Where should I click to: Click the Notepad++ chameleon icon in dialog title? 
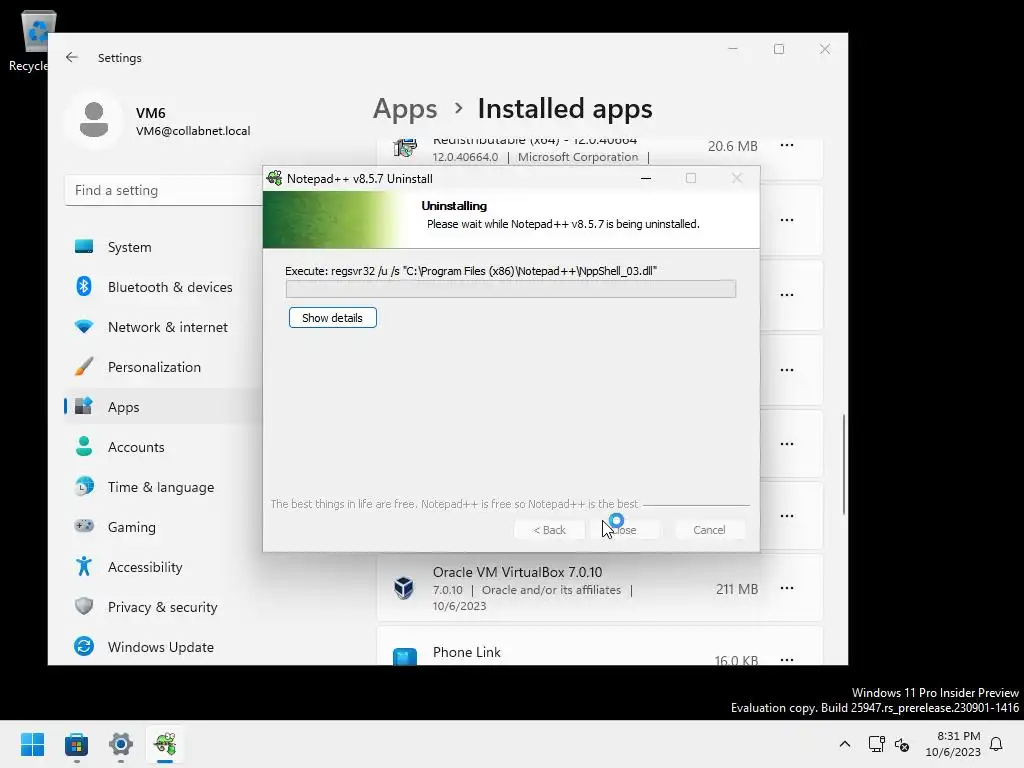click(275, 178)
